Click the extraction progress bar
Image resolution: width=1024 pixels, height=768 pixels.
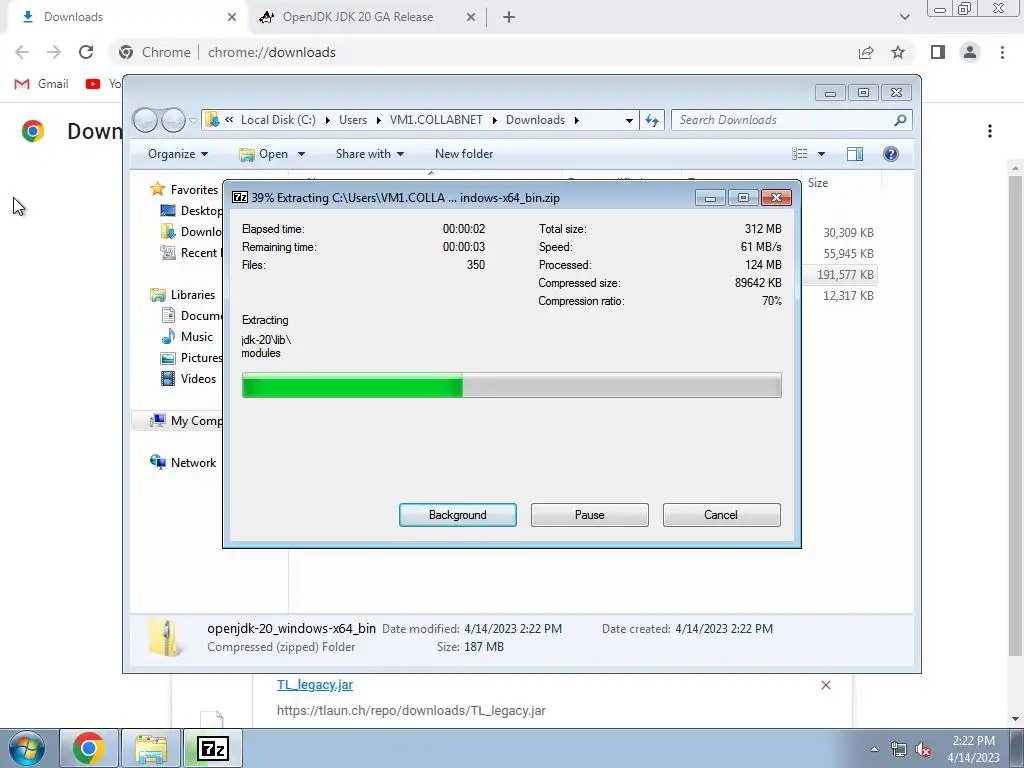[511, 385]
